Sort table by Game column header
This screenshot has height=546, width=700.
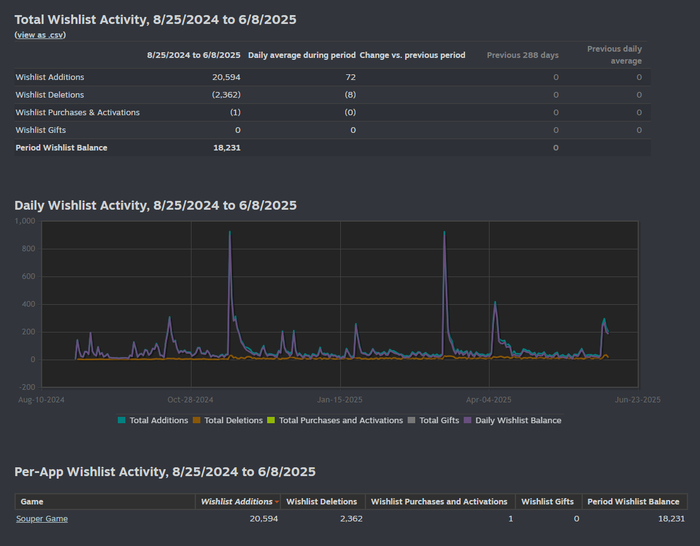[x=32, y=501]
